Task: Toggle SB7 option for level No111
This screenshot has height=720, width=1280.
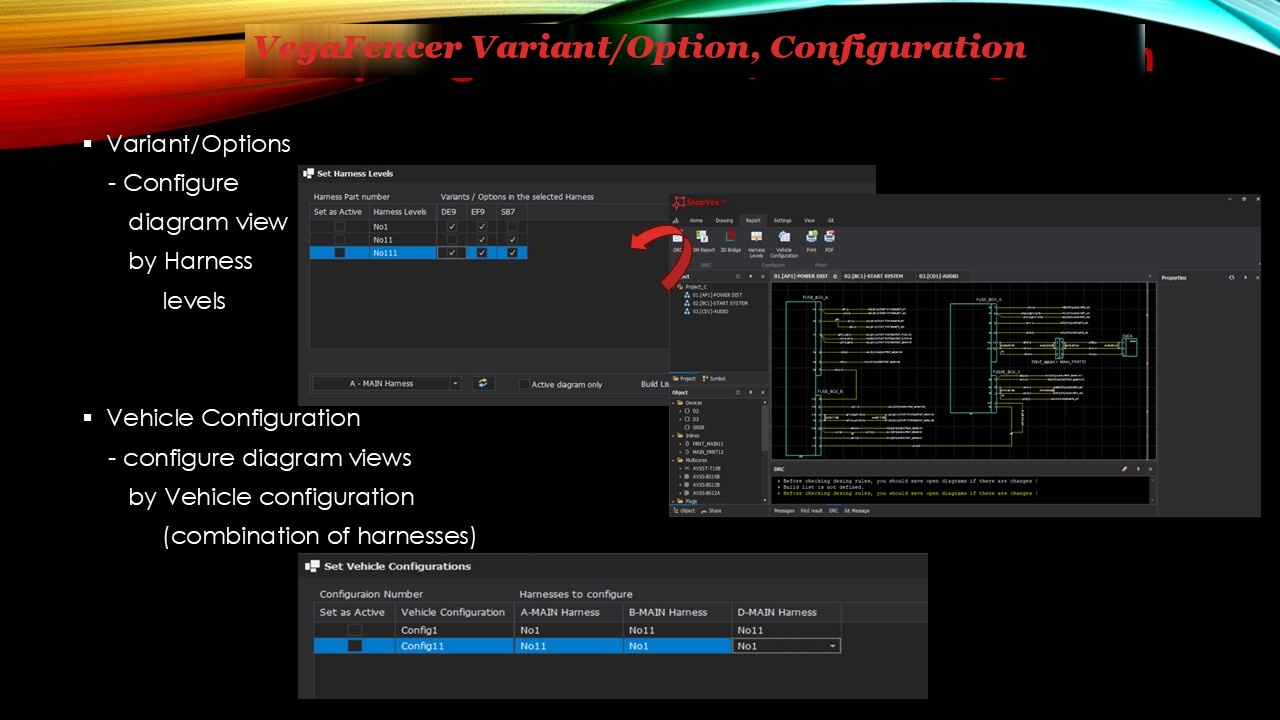Action: [512, 253]
